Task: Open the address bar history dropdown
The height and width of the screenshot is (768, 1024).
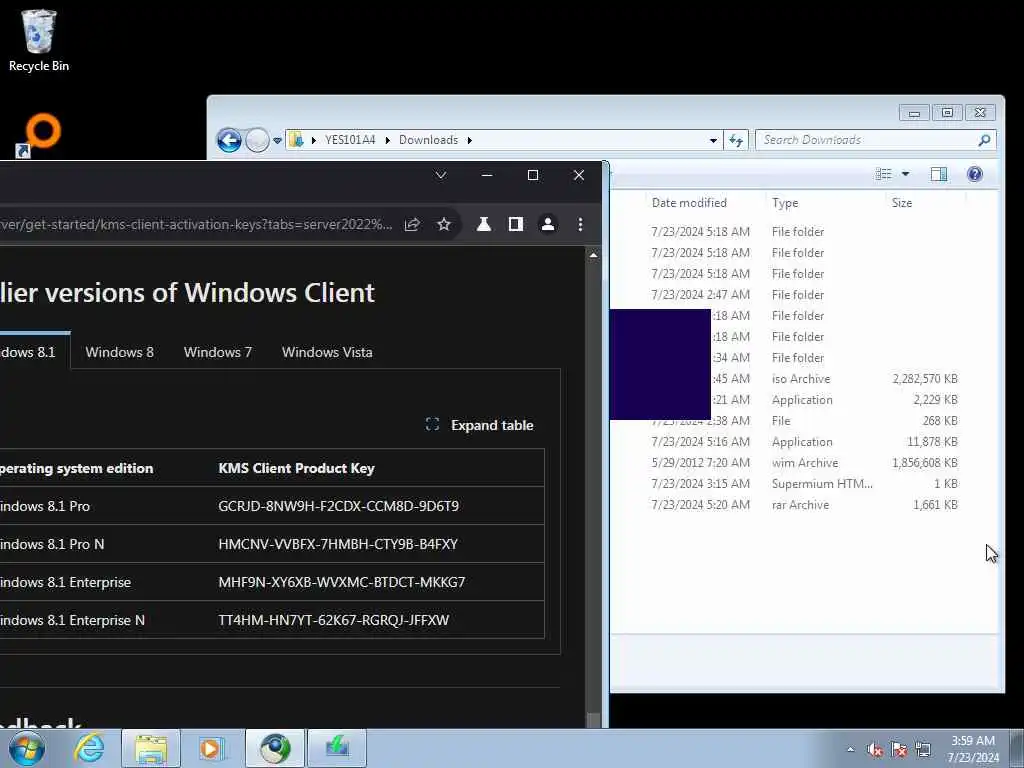Action: (712, 140)
